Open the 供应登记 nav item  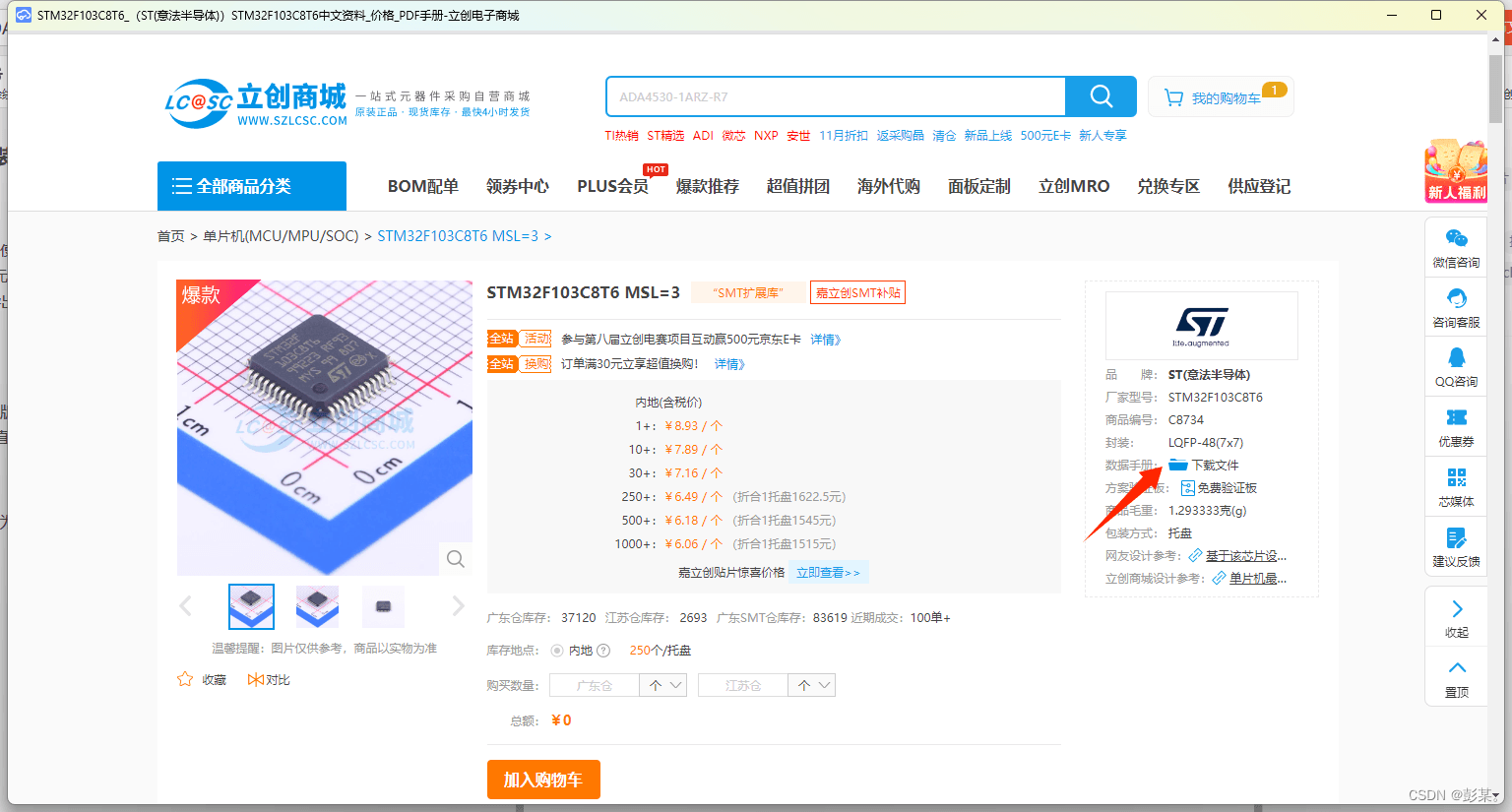1259,186
